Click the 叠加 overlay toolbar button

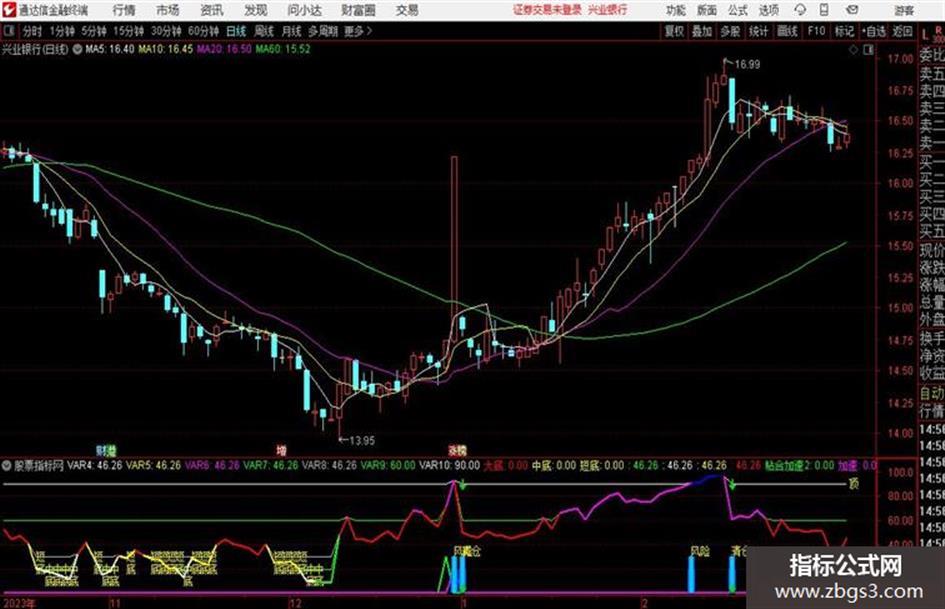[x=702, y=31]
